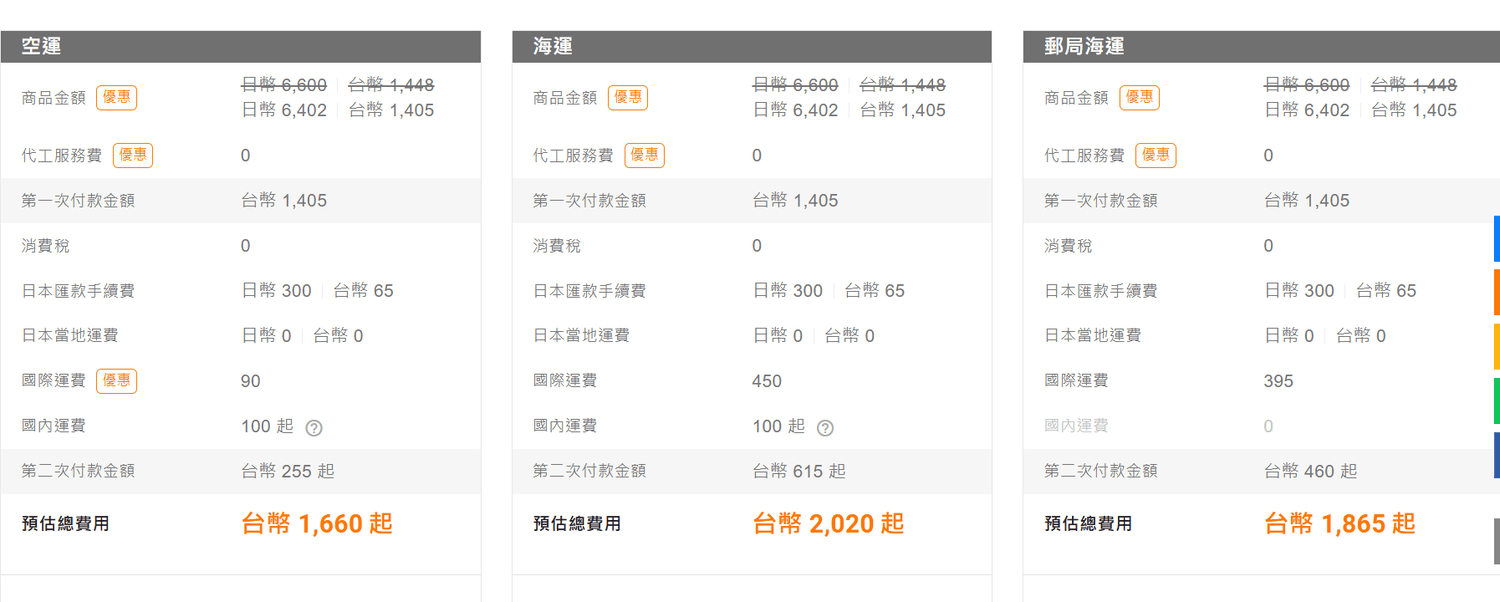This screenshot has width=1500, height=602.
Task: Click the 優惠 badge next to 海運 代工服務費
Action: click(x=644, y=155)
